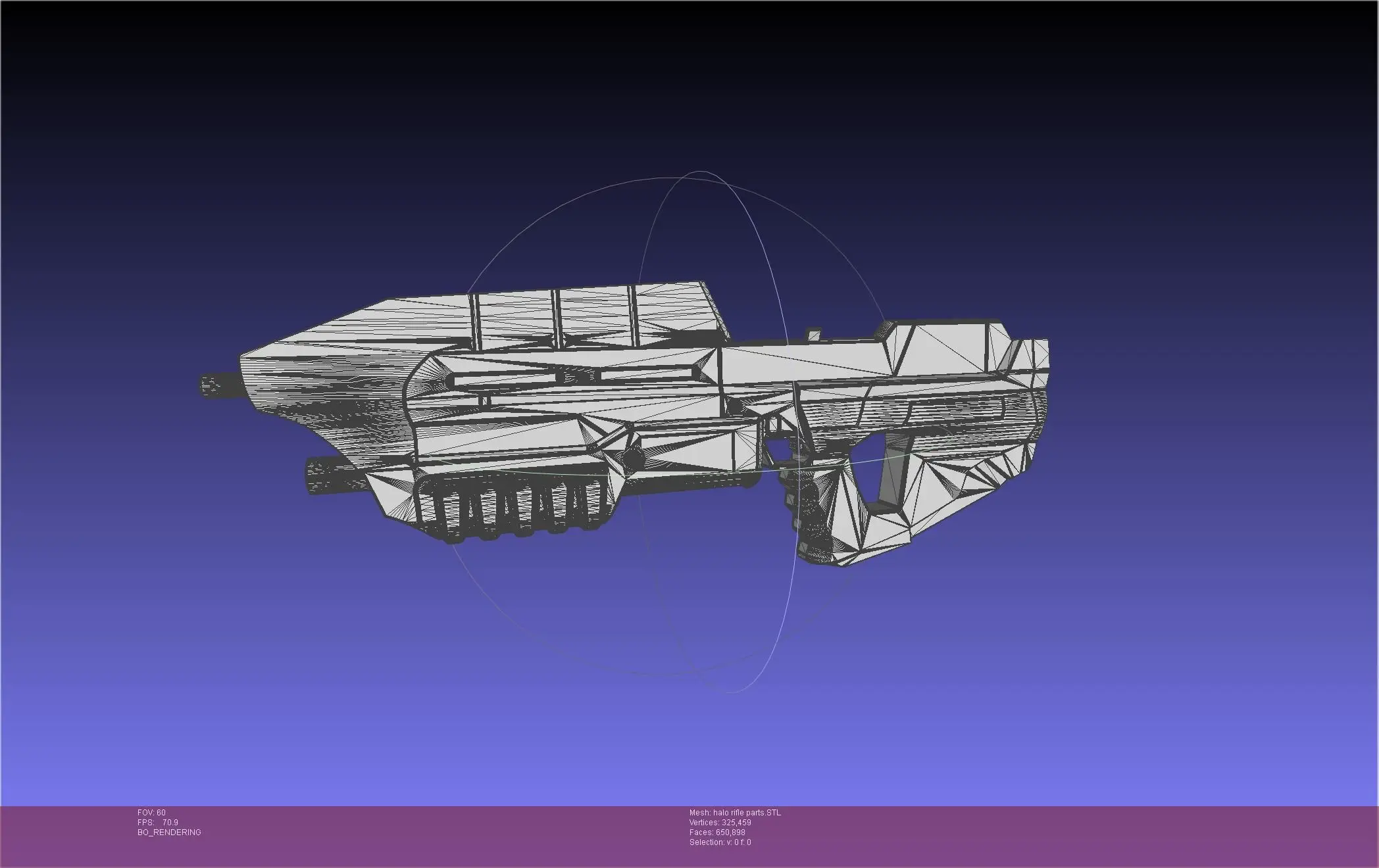The image size is (1379, 868).
Task: Click the 'Faces: 650,898' info line
Action: 717,832
